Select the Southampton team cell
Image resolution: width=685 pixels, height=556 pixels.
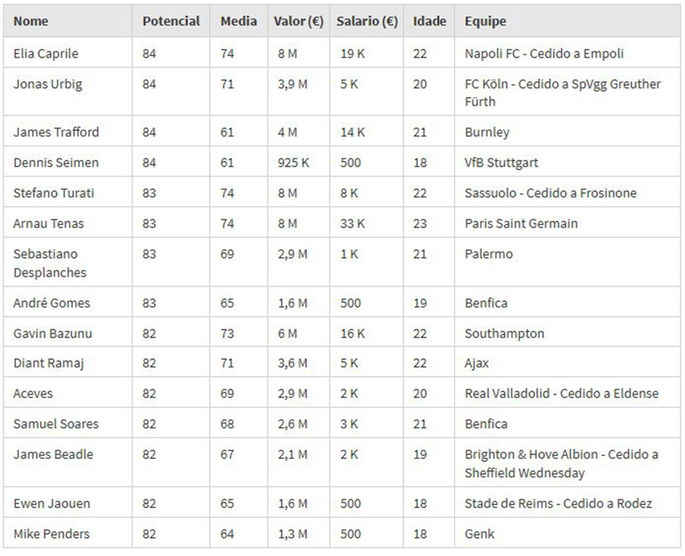(505, 333)
